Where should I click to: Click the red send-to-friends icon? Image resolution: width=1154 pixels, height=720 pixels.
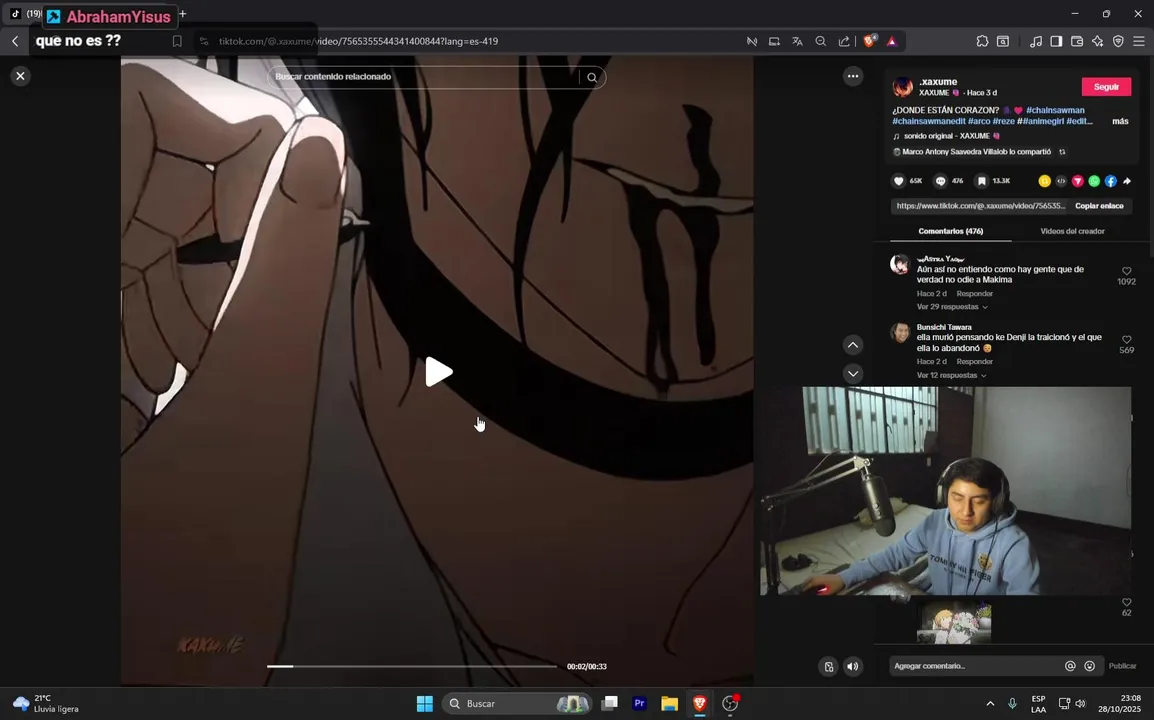[x=1077, y=181]
